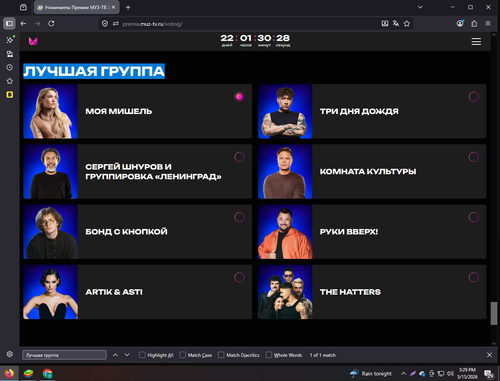Open tracking protection shield icon
The width and height of the screenshot is (500, 381).
[105, 24]
